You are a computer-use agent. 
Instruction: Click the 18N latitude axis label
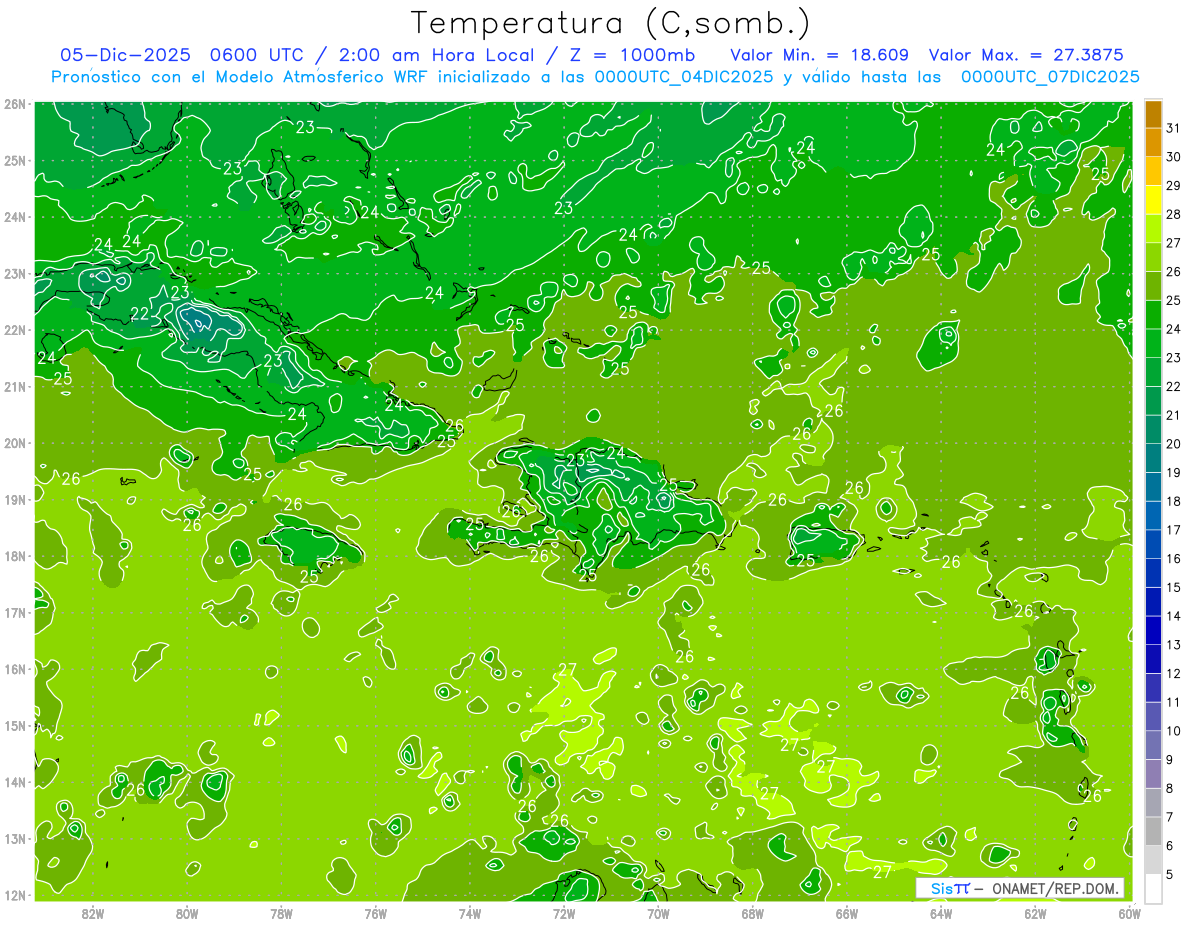[15, 556]
